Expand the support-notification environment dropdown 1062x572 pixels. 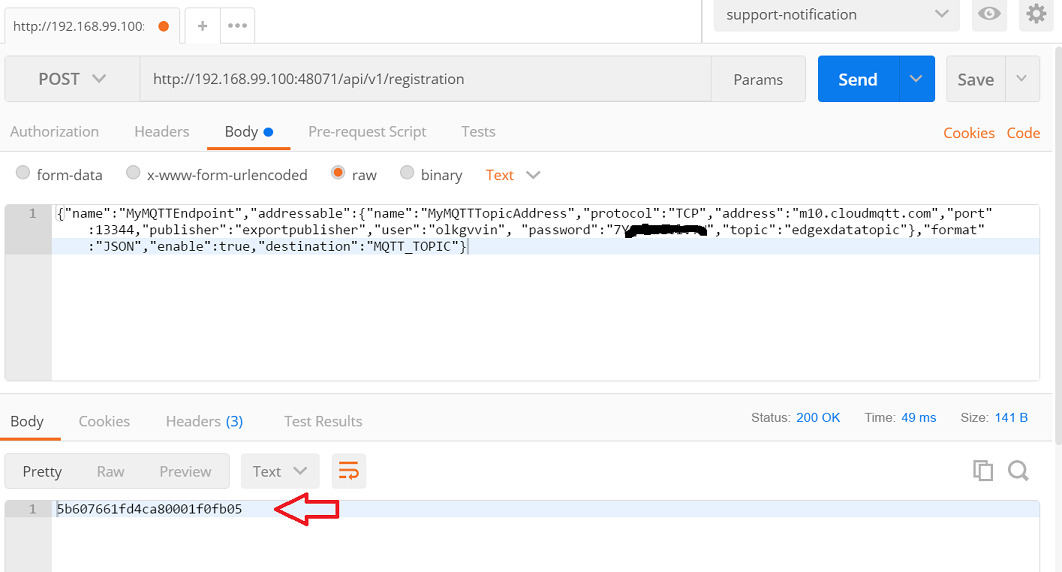pos(836,15)
